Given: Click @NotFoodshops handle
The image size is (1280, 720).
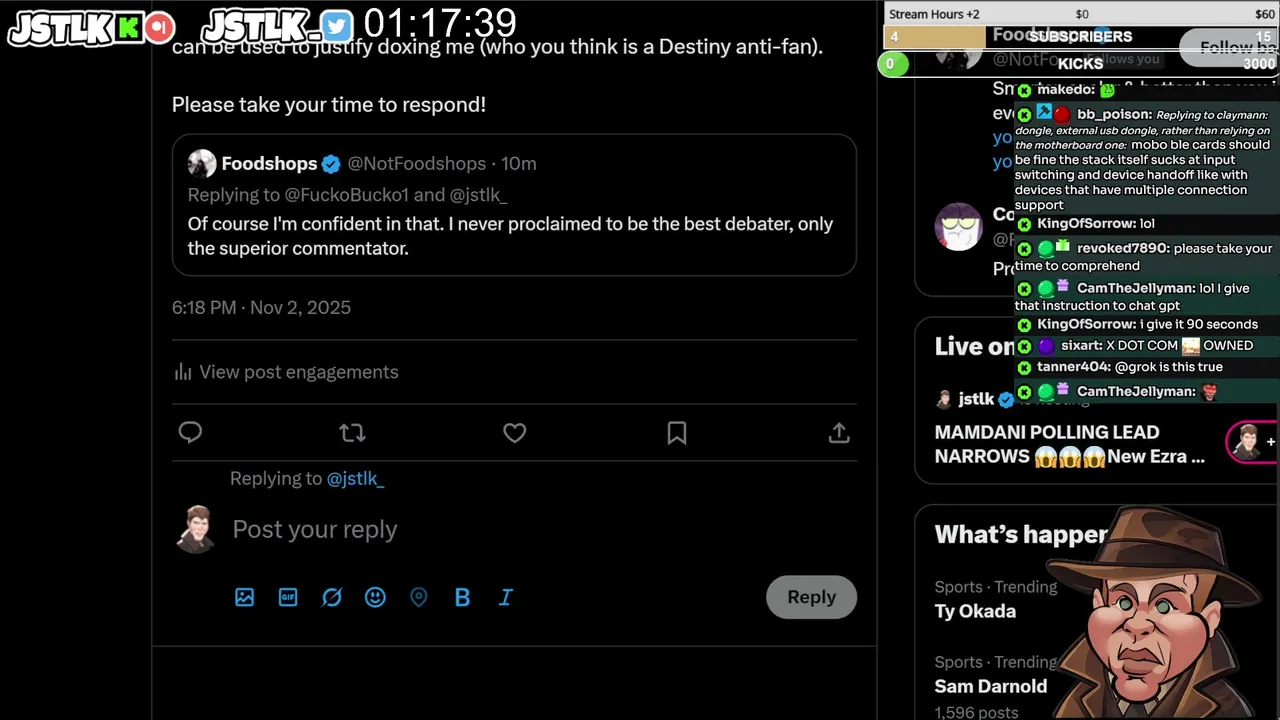Looking at the screenshot, I should [x=416, y=164].
